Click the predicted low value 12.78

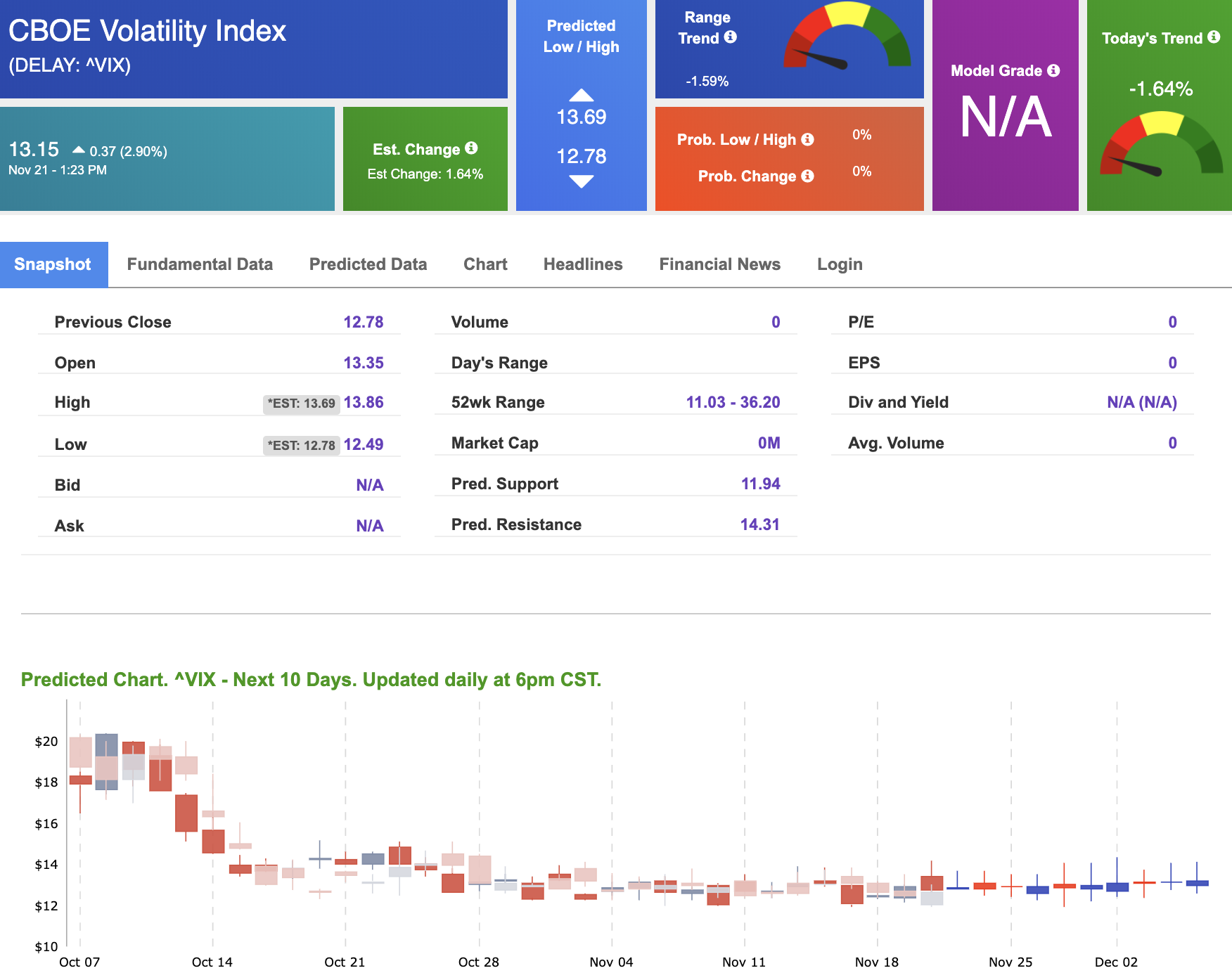click(x=581, y=156)
